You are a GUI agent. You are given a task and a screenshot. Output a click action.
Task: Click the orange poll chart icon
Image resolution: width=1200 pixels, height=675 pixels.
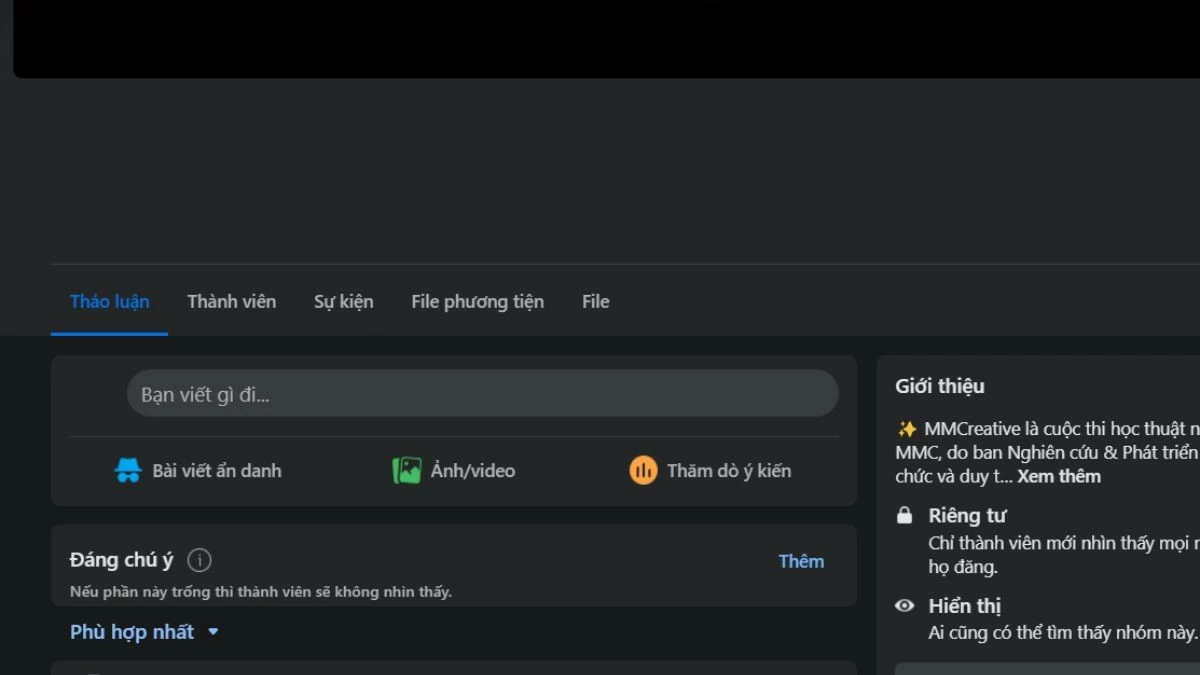click(643, 470)
